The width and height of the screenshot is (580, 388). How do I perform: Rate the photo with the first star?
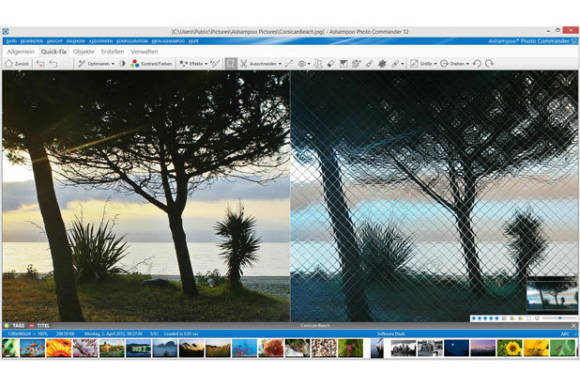pyautogui.click(x=474, y=318)
